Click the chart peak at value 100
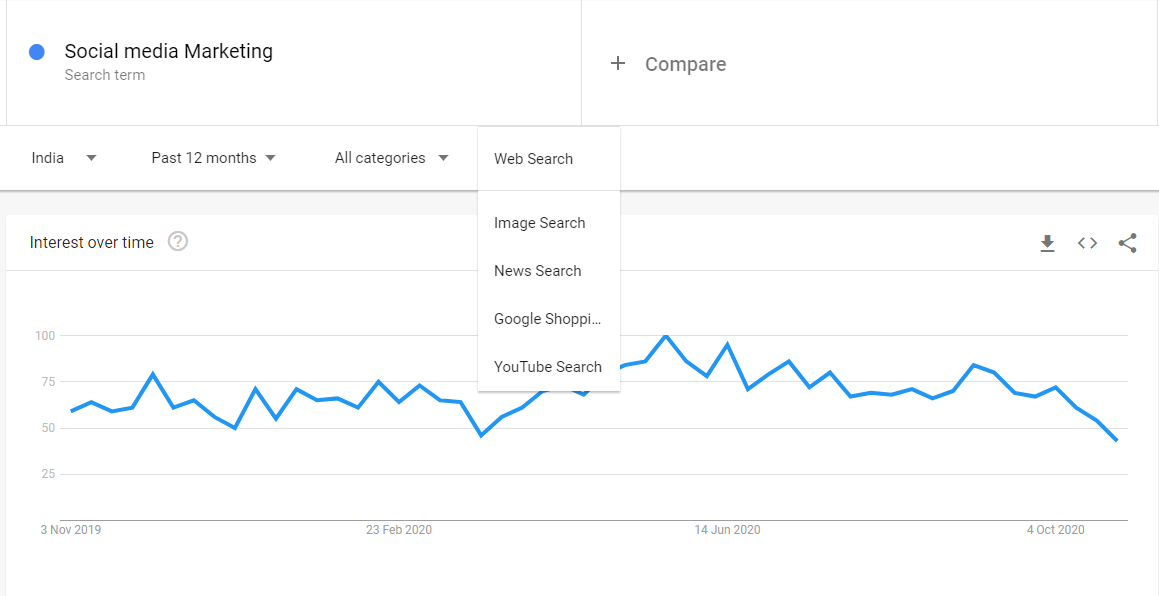Image resolution: width=1159 pixels, height=596 pixels. coord(665,336)
